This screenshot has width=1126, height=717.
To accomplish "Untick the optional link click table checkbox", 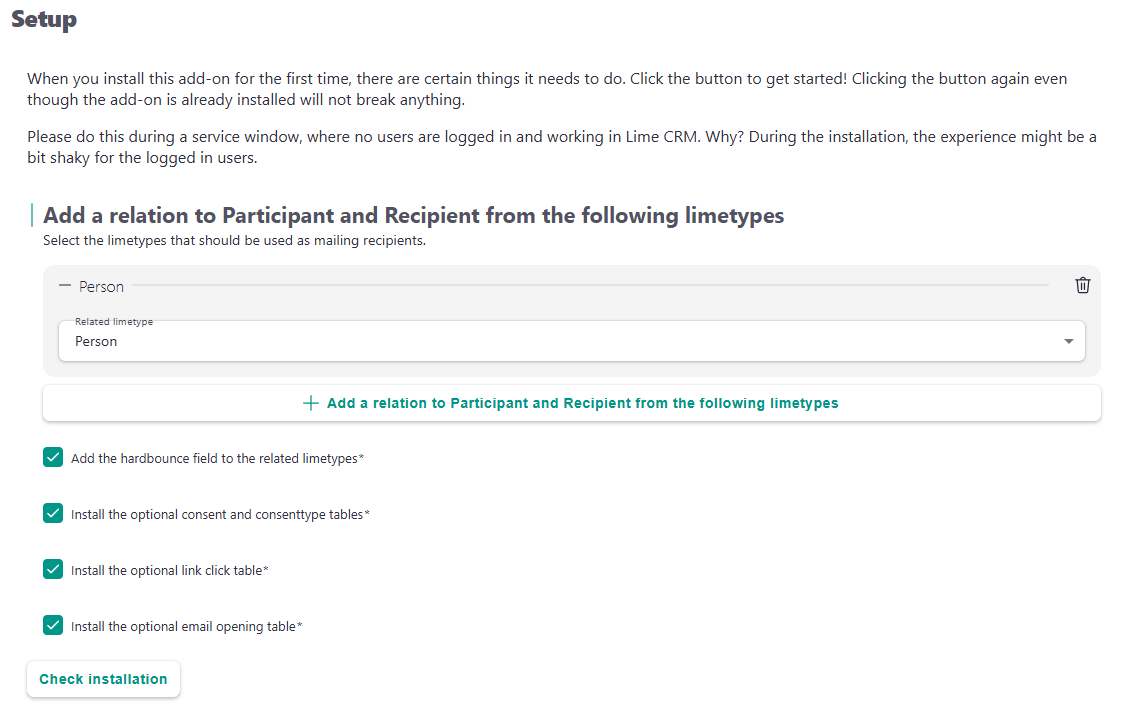I will point(53,570).
